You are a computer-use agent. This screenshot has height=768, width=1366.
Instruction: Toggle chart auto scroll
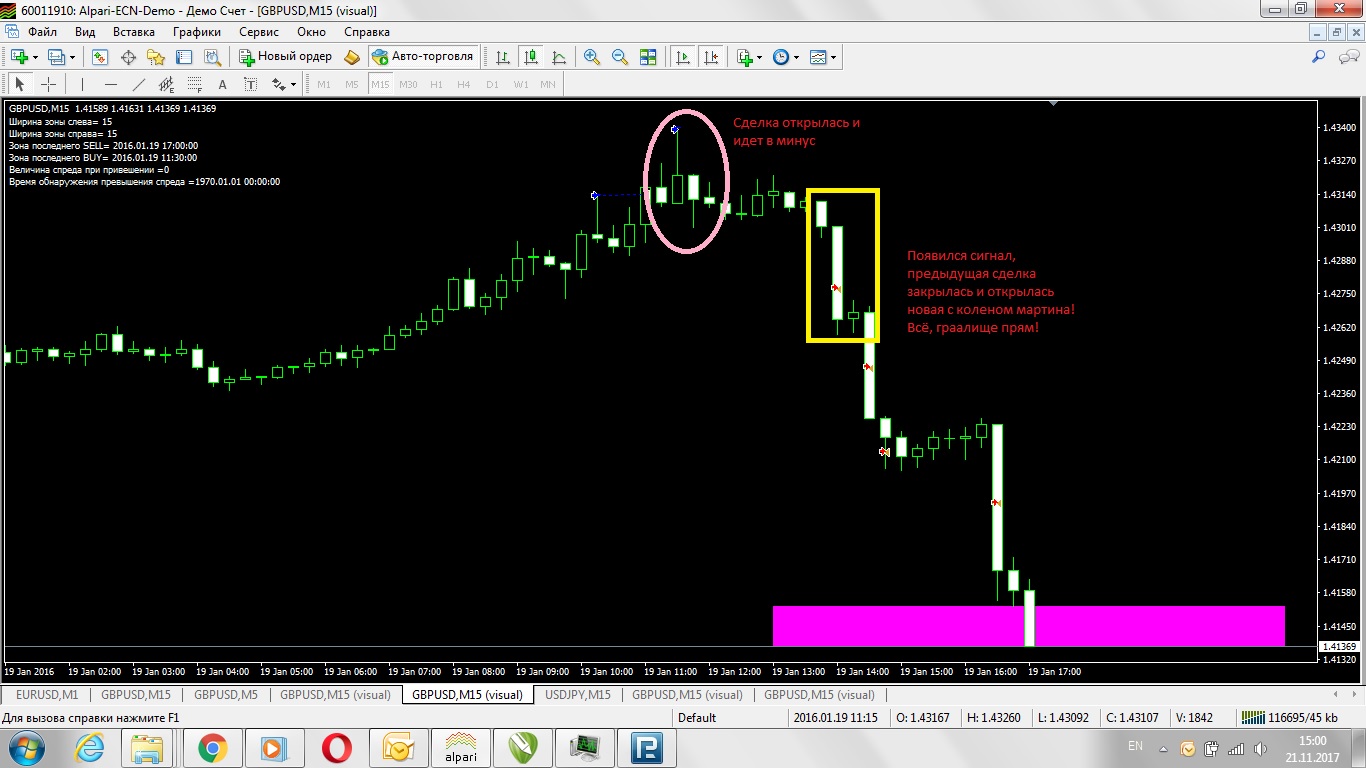point(683,57)
